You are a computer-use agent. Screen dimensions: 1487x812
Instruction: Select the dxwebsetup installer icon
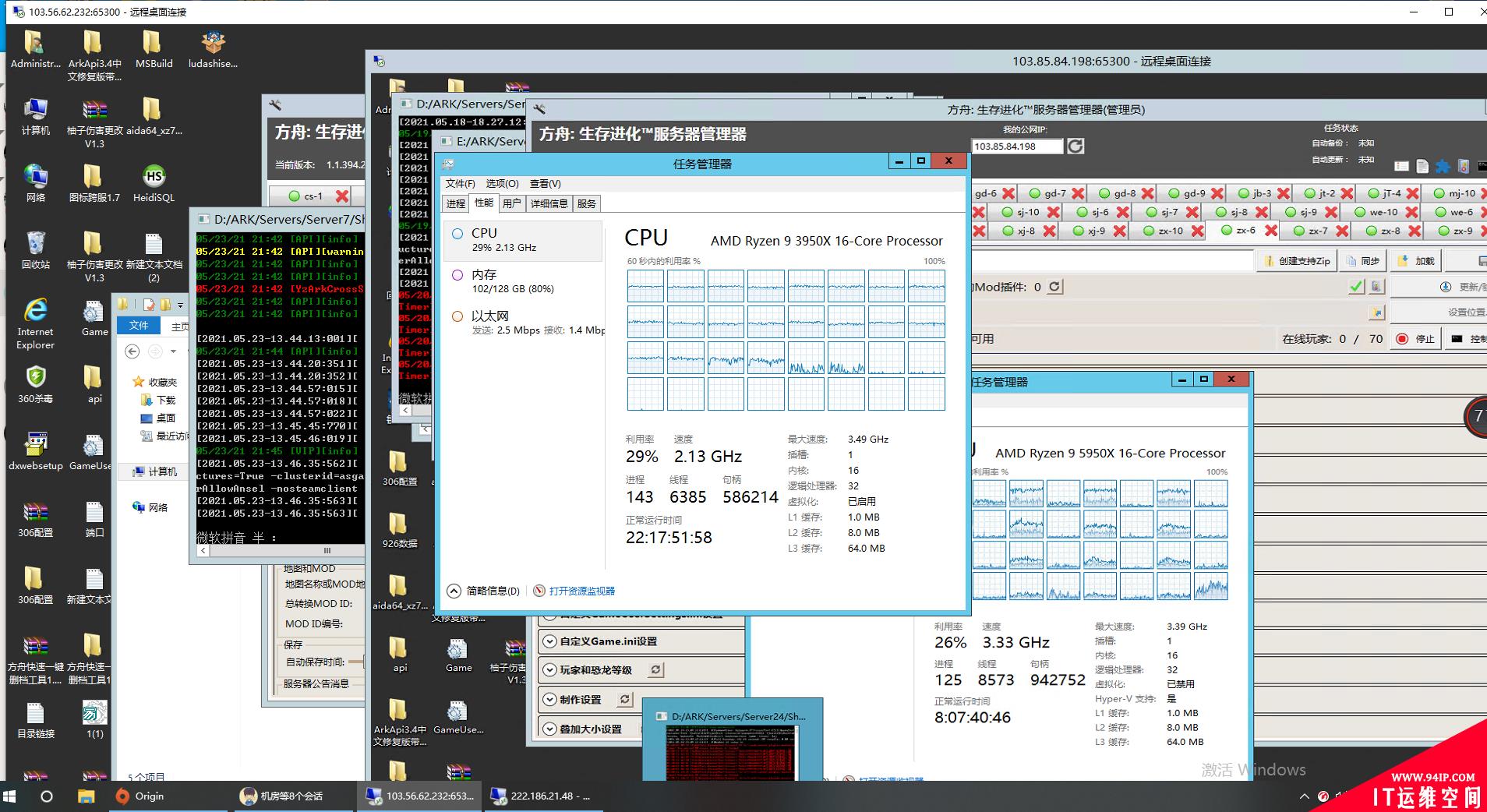click(x=35, y=451)
